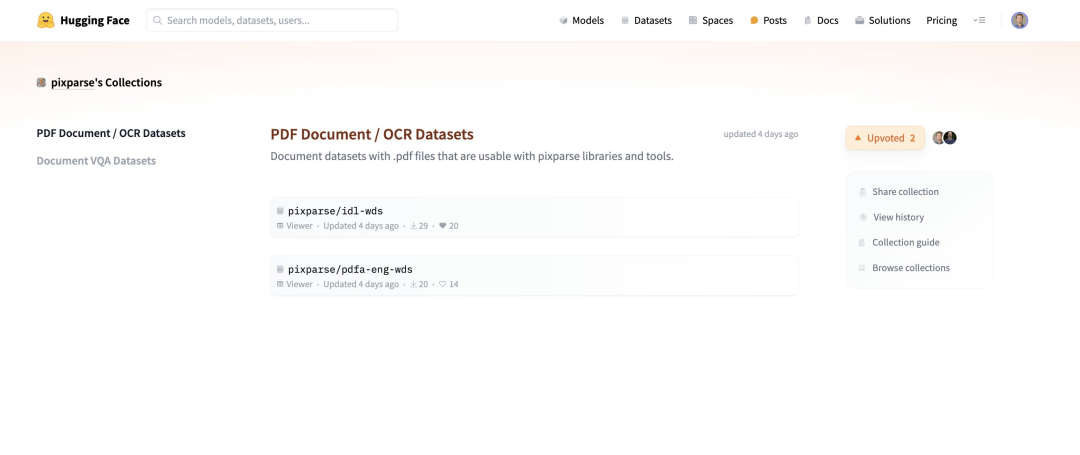Click the Hugging Face home text
The image size is (1080, 455).
(94, 21)
